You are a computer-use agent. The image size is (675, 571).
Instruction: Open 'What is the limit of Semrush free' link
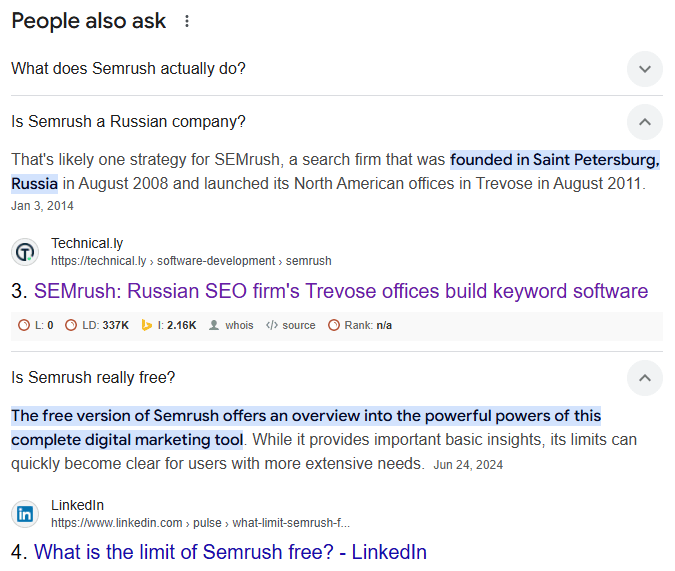(230, 552)
